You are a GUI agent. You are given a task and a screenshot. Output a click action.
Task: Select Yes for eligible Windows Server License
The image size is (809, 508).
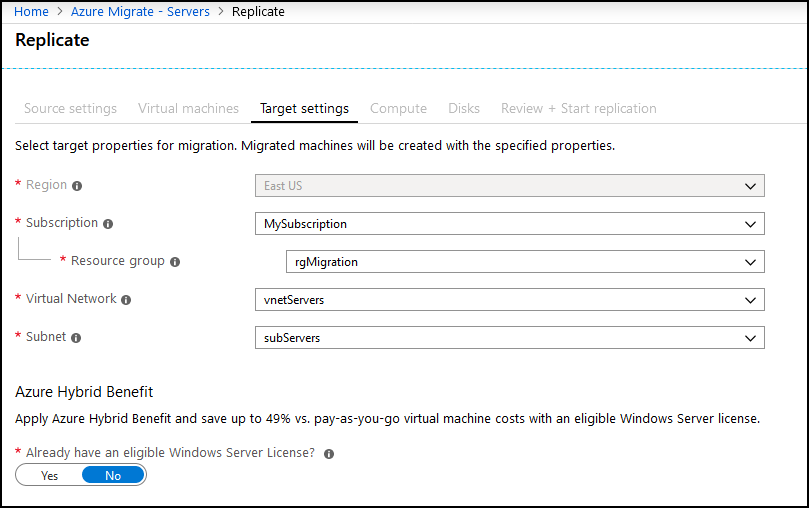point(50,476)
